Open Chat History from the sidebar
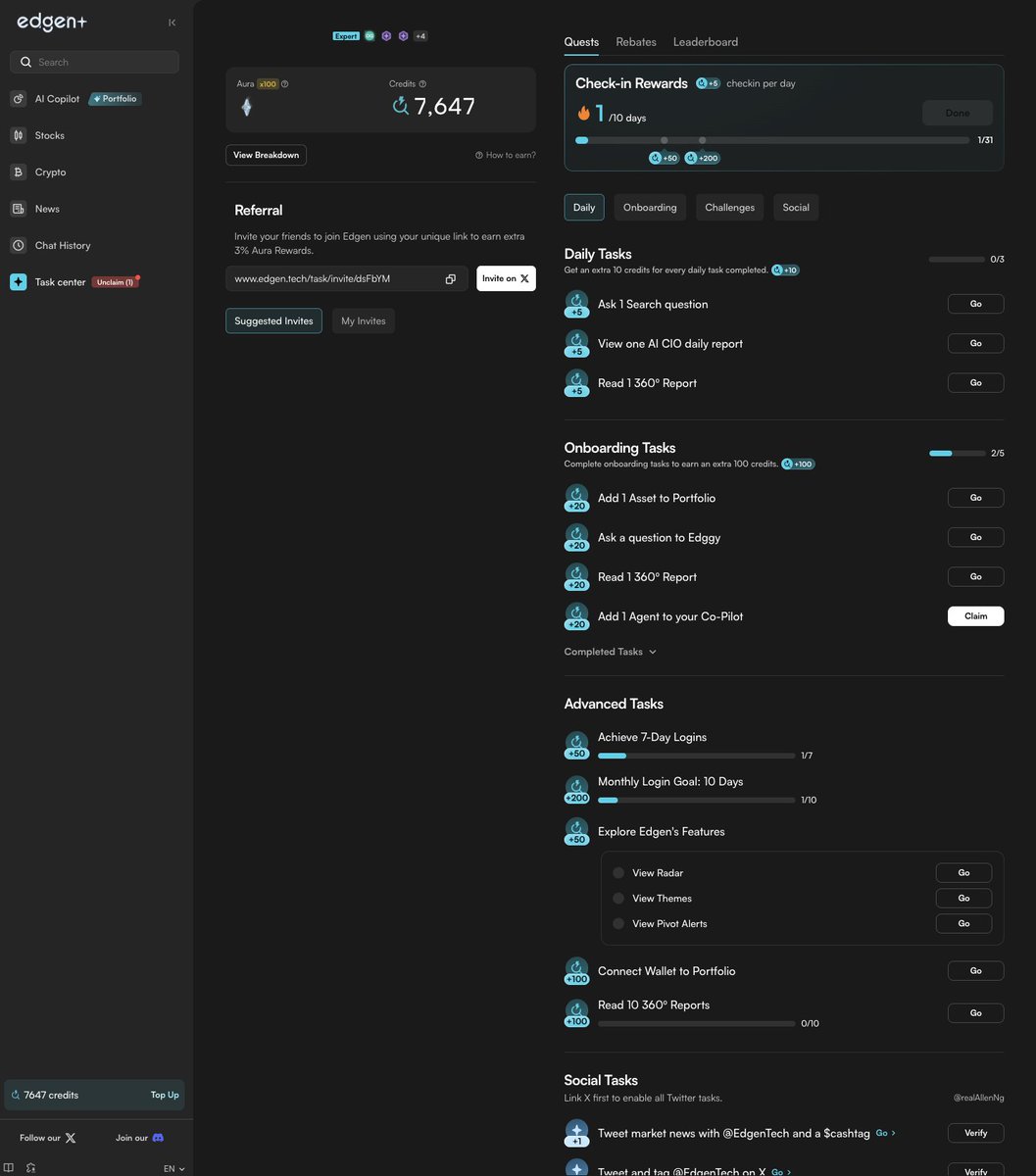The height and width of the screenshot is (1176, 1036). (x=60, y=245)
